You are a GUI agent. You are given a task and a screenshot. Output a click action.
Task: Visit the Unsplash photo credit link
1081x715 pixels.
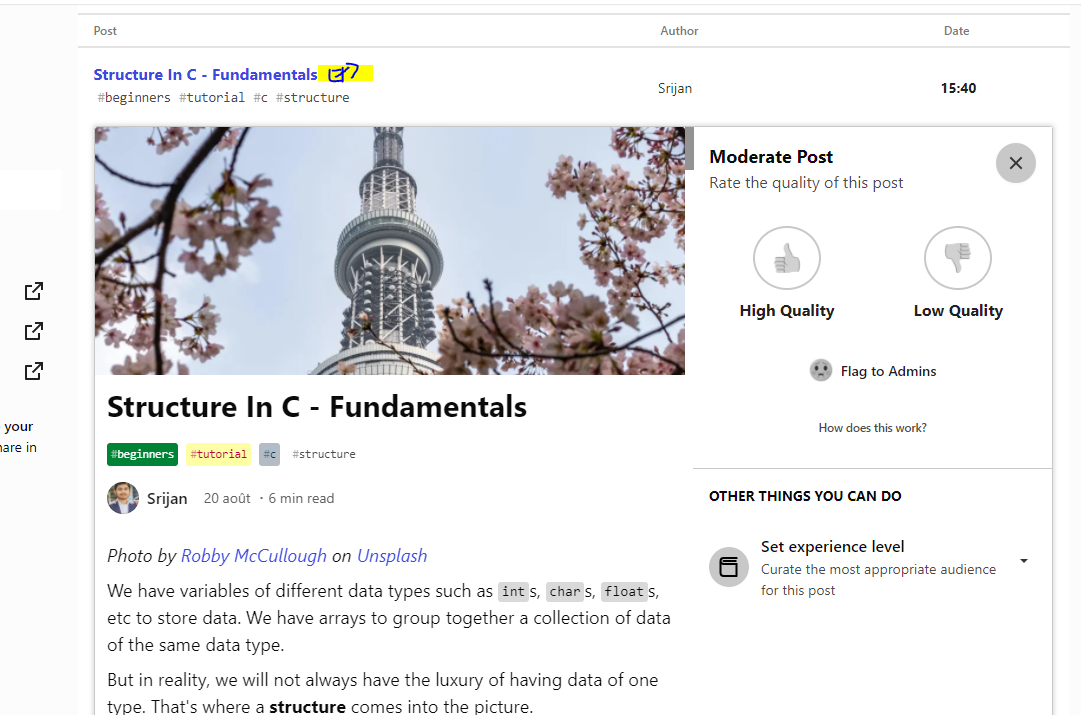[392, 555]
